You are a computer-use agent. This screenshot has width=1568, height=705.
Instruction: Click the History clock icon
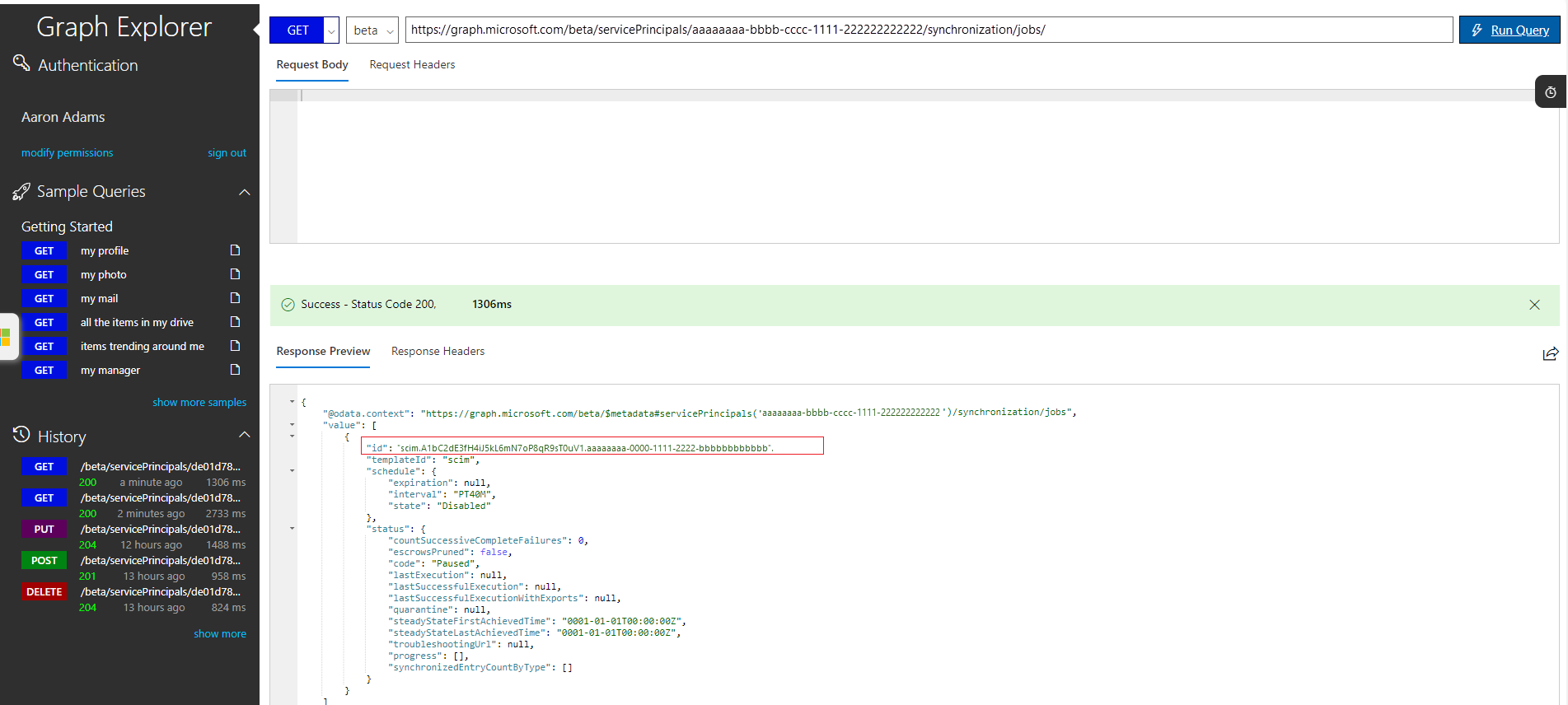21,435
